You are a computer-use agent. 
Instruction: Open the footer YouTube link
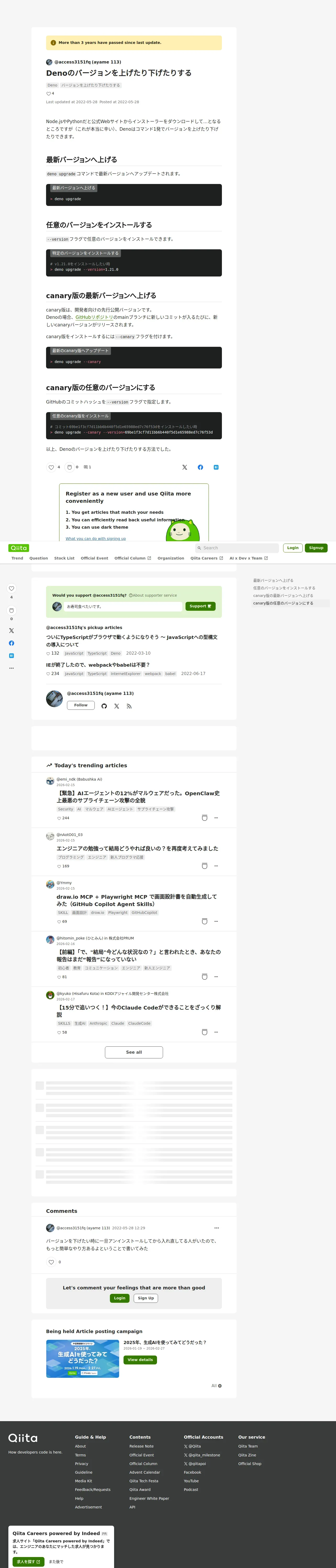pos(192,1481)
